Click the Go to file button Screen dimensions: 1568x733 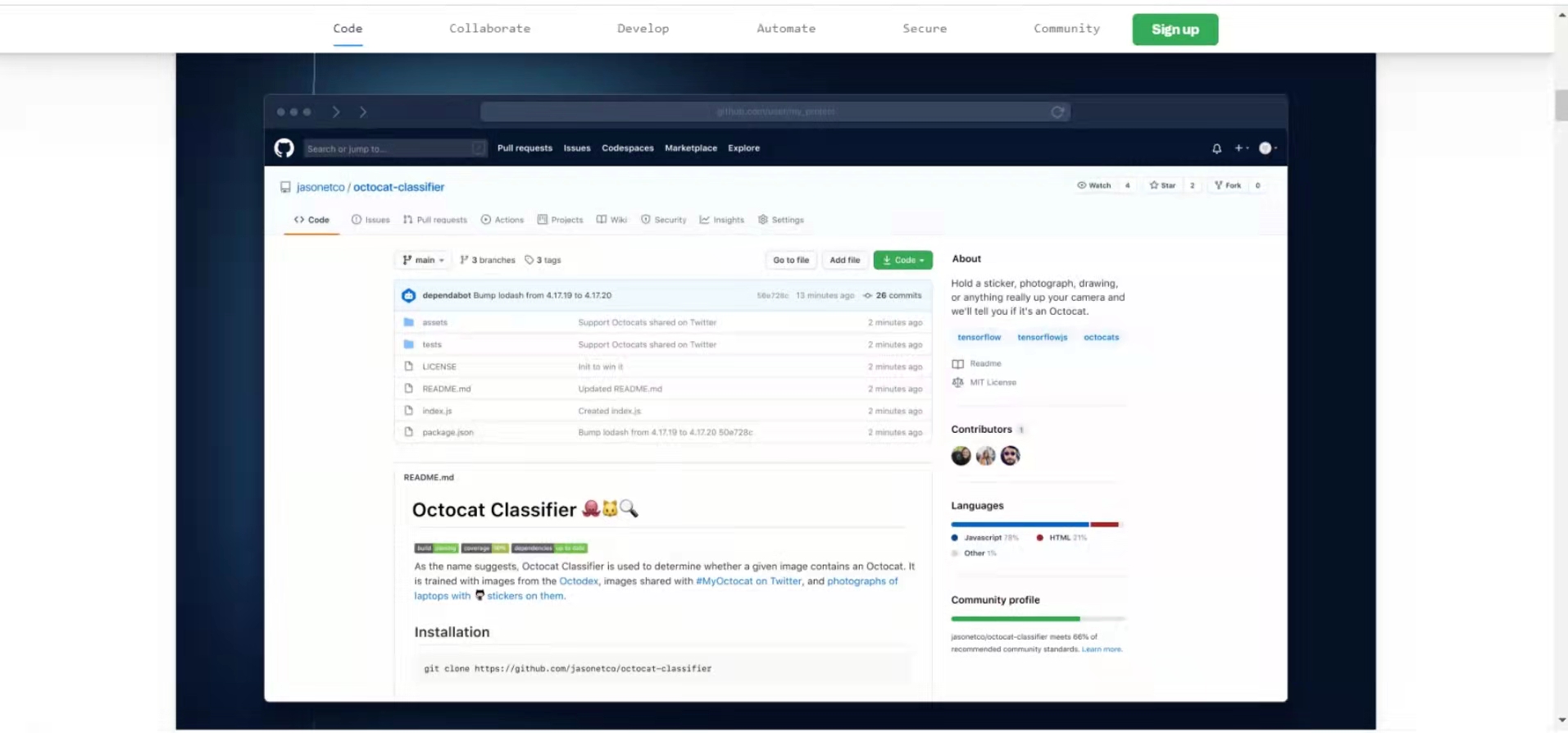click(x=791, y=260)
